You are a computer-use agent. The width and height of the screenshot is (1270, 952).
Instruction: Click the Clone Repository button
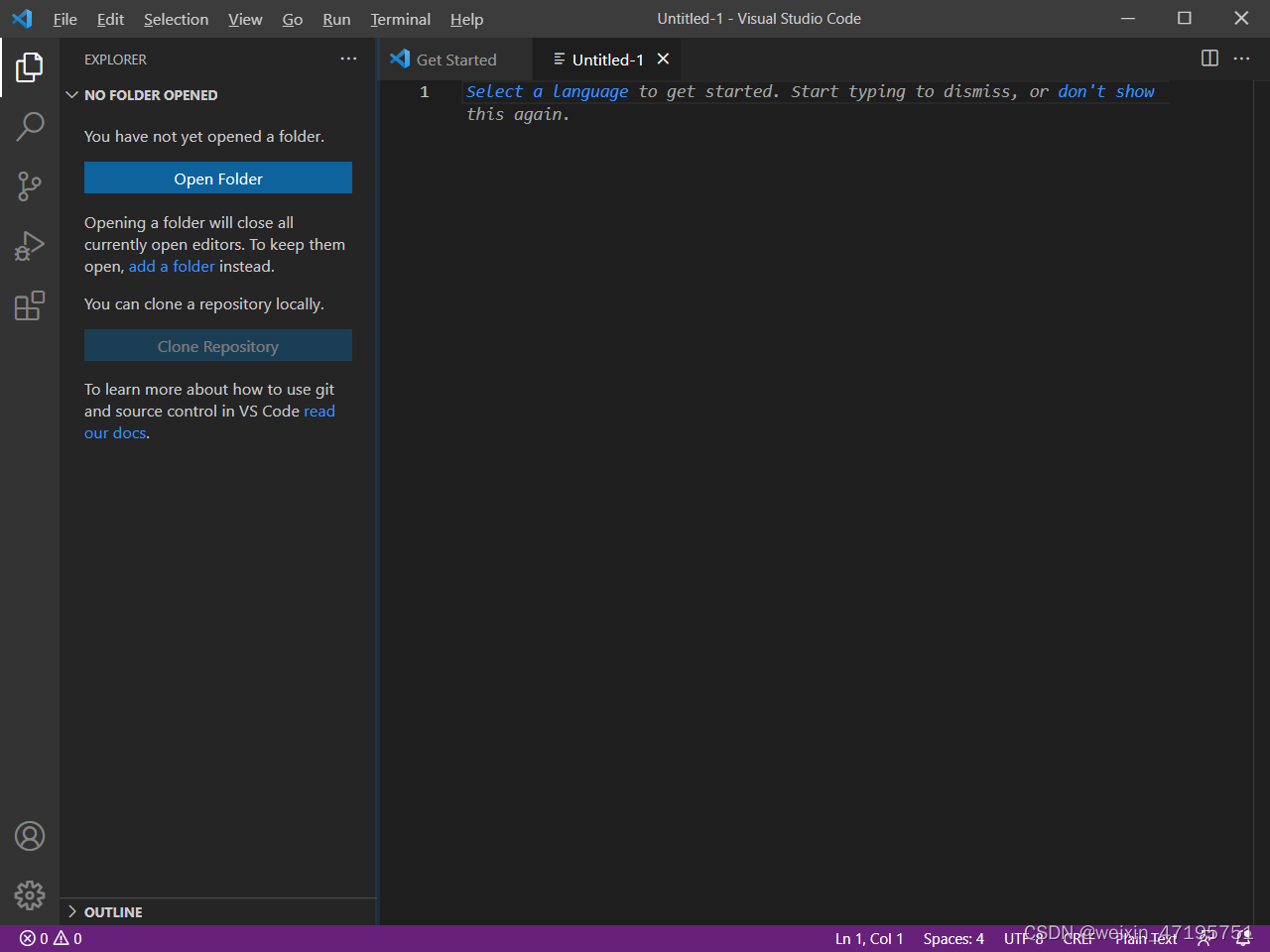(x=218, y=346)
